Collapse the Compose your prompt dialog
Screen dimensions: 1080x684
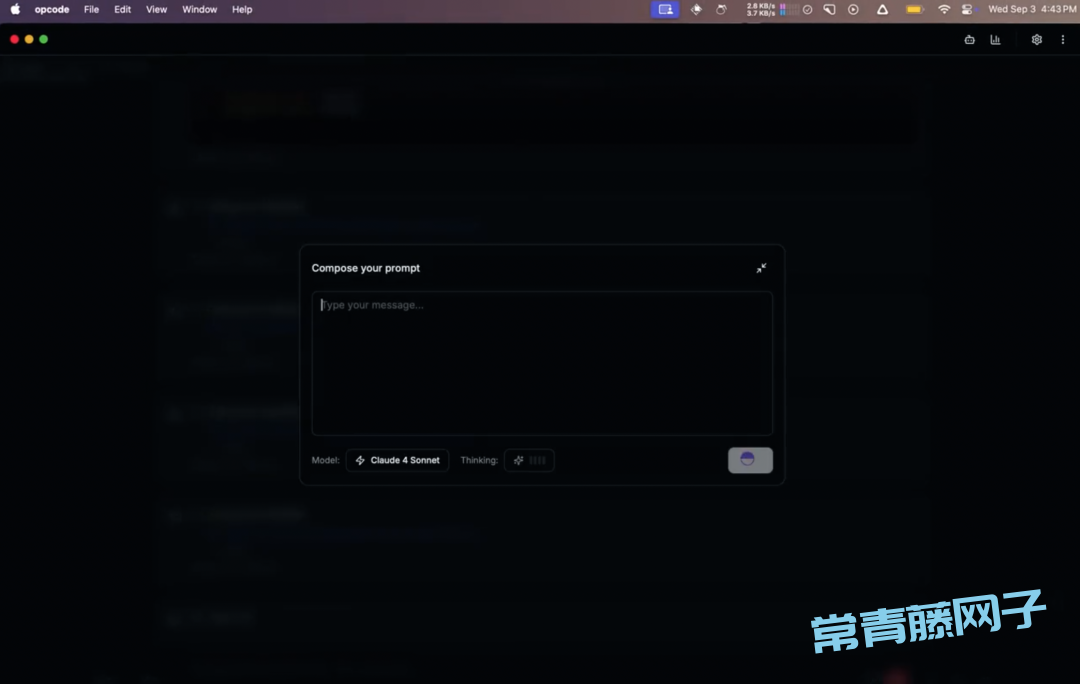(x=761, y=268)
